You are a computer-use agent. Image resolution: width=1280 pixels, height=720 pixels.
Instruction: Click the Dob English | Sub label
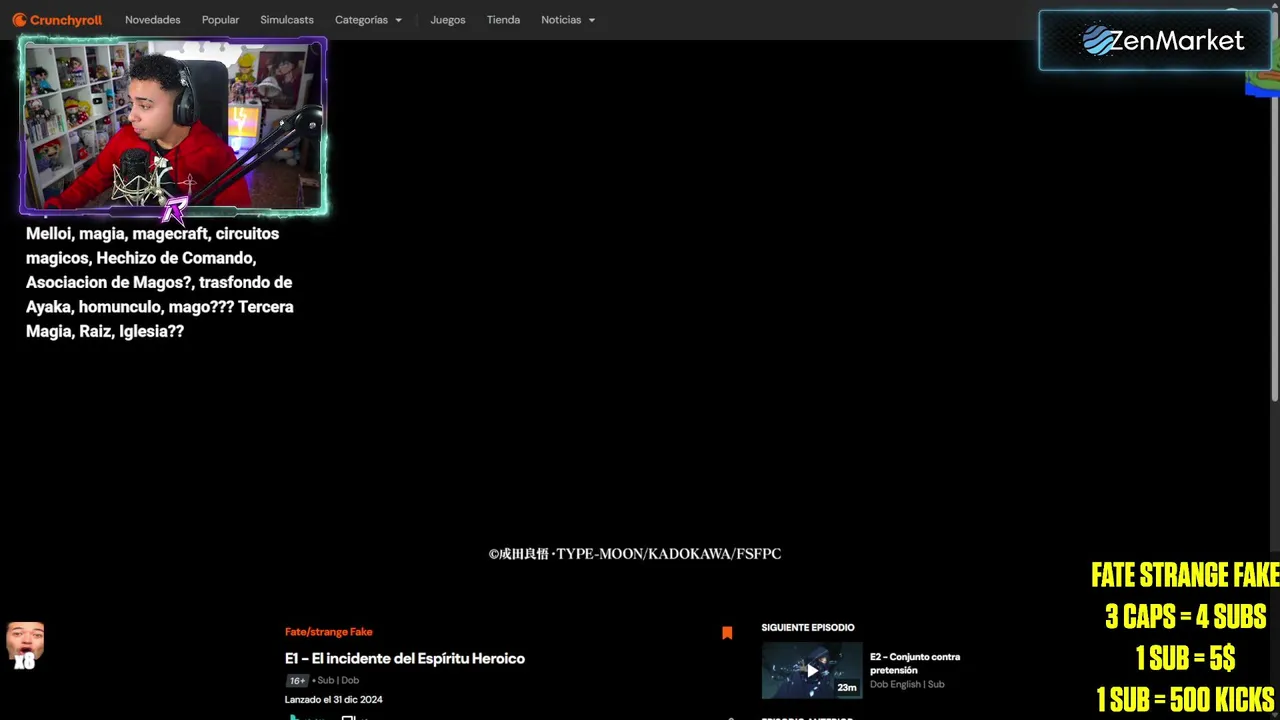pyautogui.click(x=907, y=684)
